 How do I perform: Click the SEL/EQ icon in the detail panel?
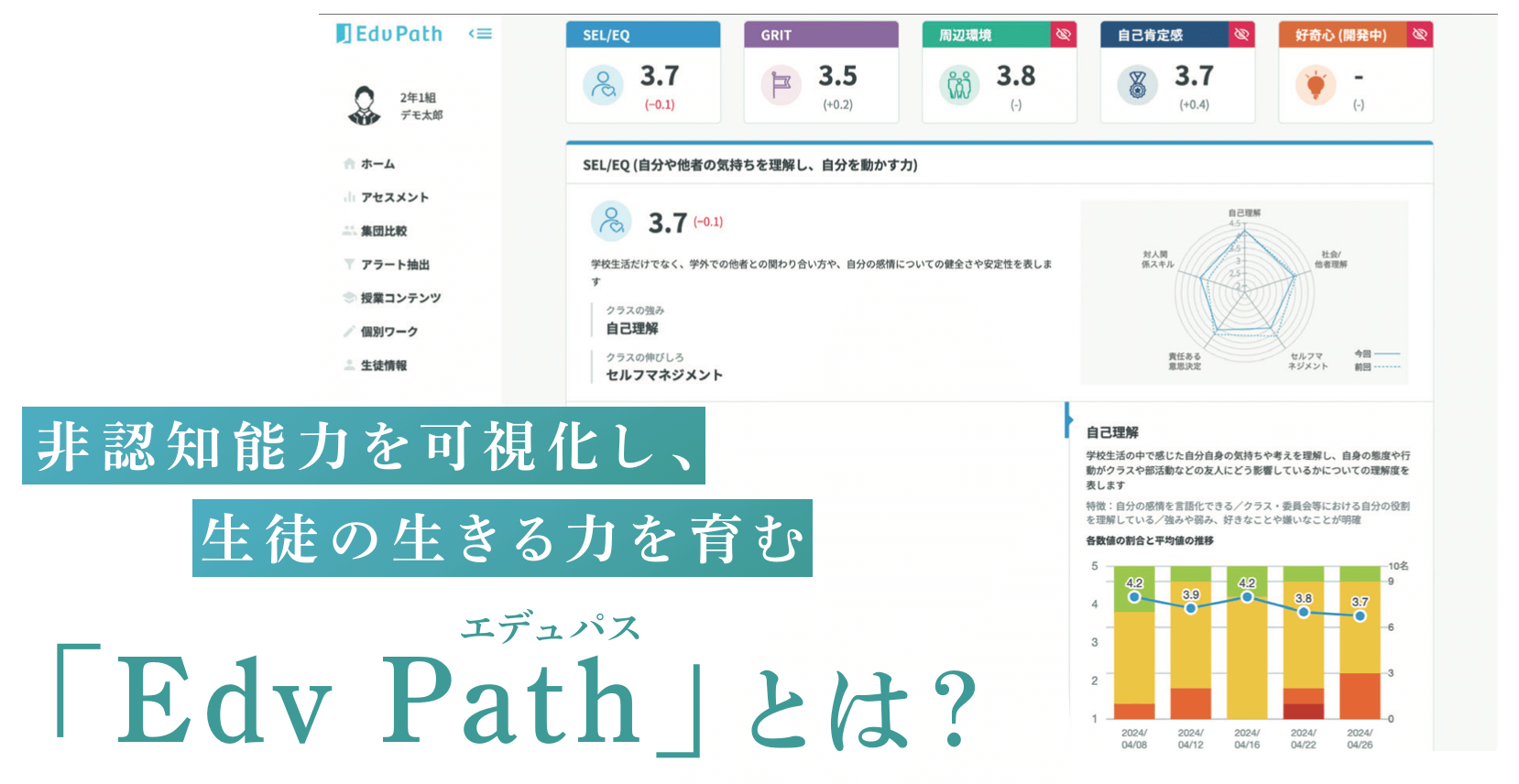click(x=611, y=221)
